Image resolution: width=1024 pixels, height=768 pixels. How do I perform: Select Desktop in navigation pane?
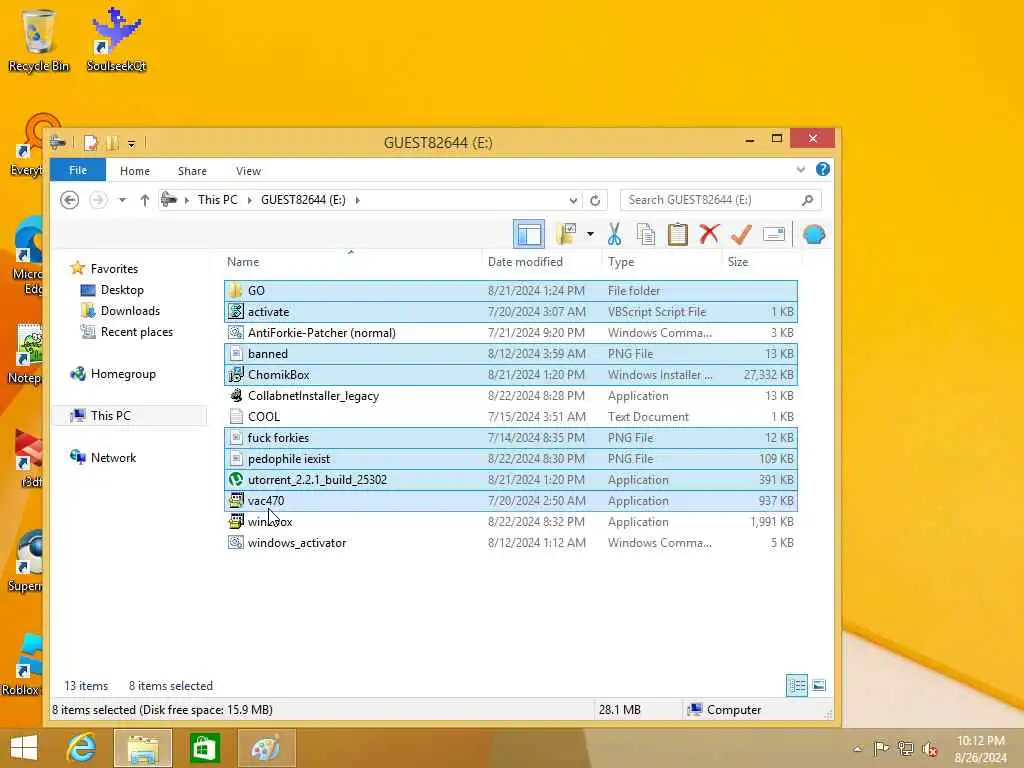[121, 289]
